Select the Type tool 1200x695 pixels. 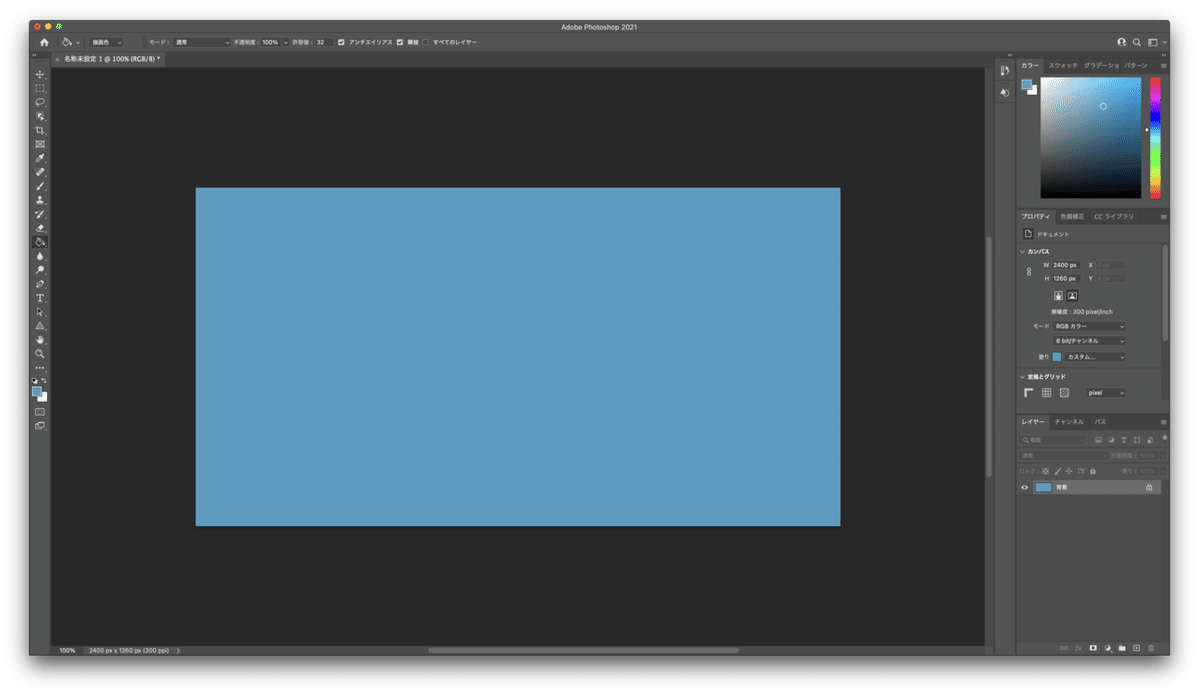[x=40, y=298]
